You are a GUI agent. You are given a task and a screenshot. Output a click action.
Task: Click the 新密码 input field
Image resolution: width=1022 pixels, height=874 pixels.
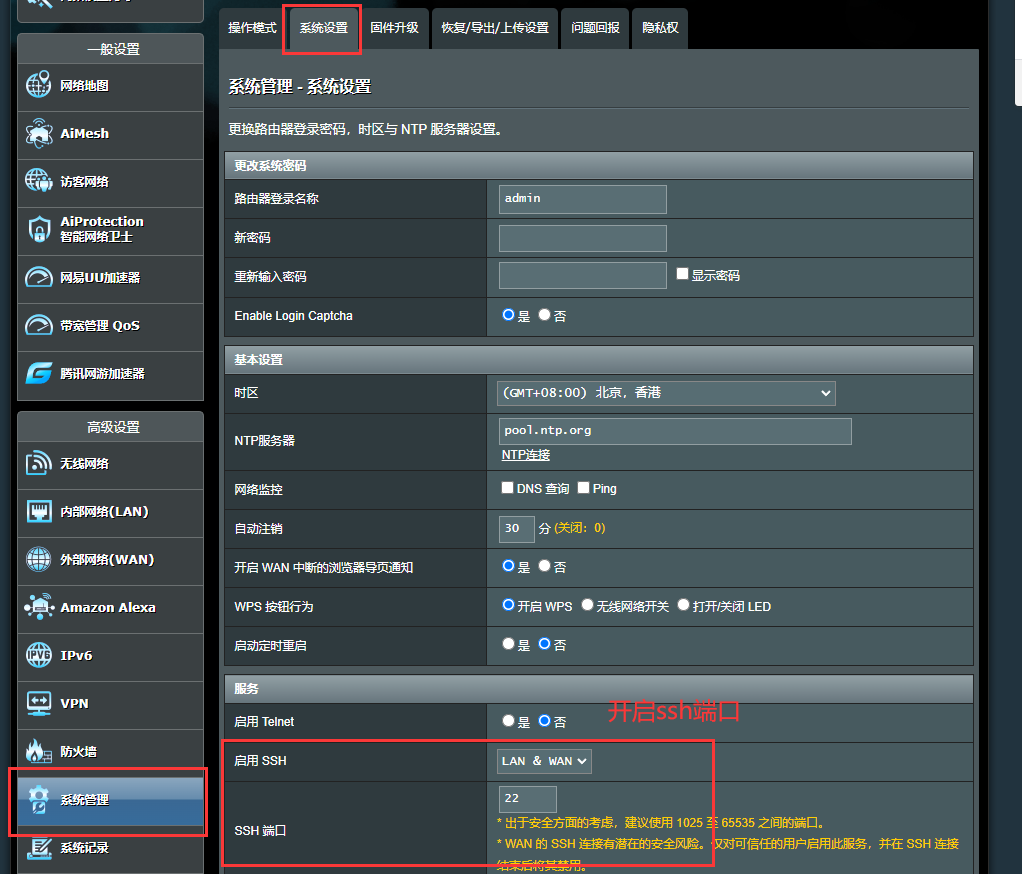coord(583,238)
